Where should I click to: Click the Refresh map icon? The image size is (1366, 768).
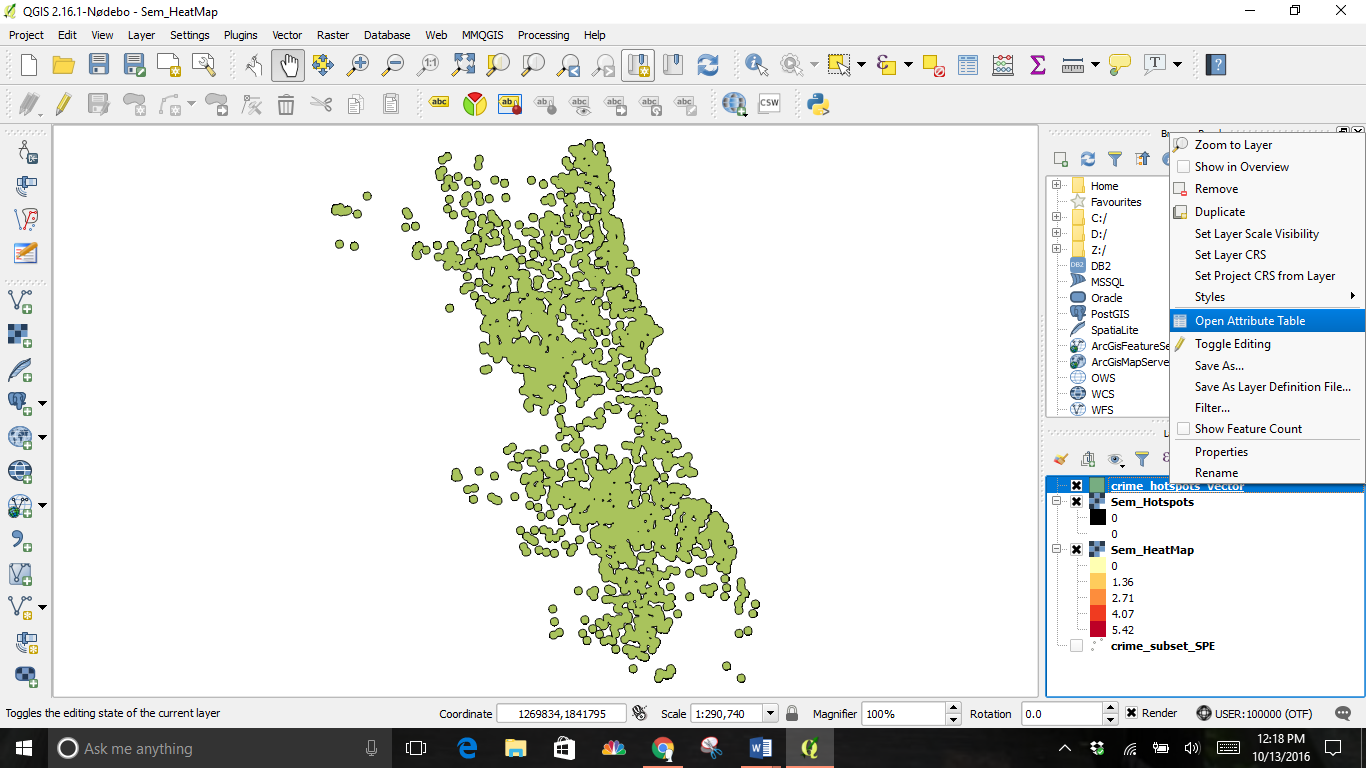coord(708,65)
